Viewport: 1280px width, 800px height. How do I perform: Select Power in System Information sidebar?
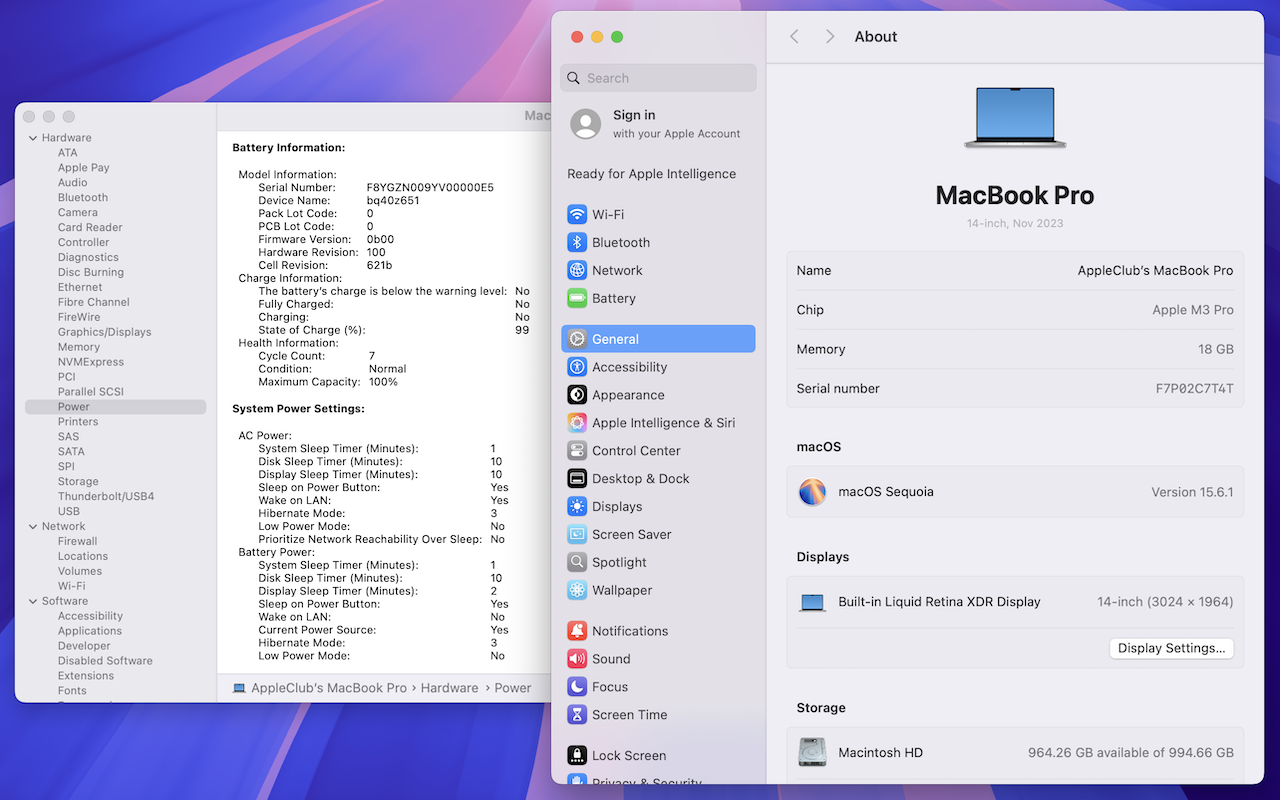coord(116,407)
